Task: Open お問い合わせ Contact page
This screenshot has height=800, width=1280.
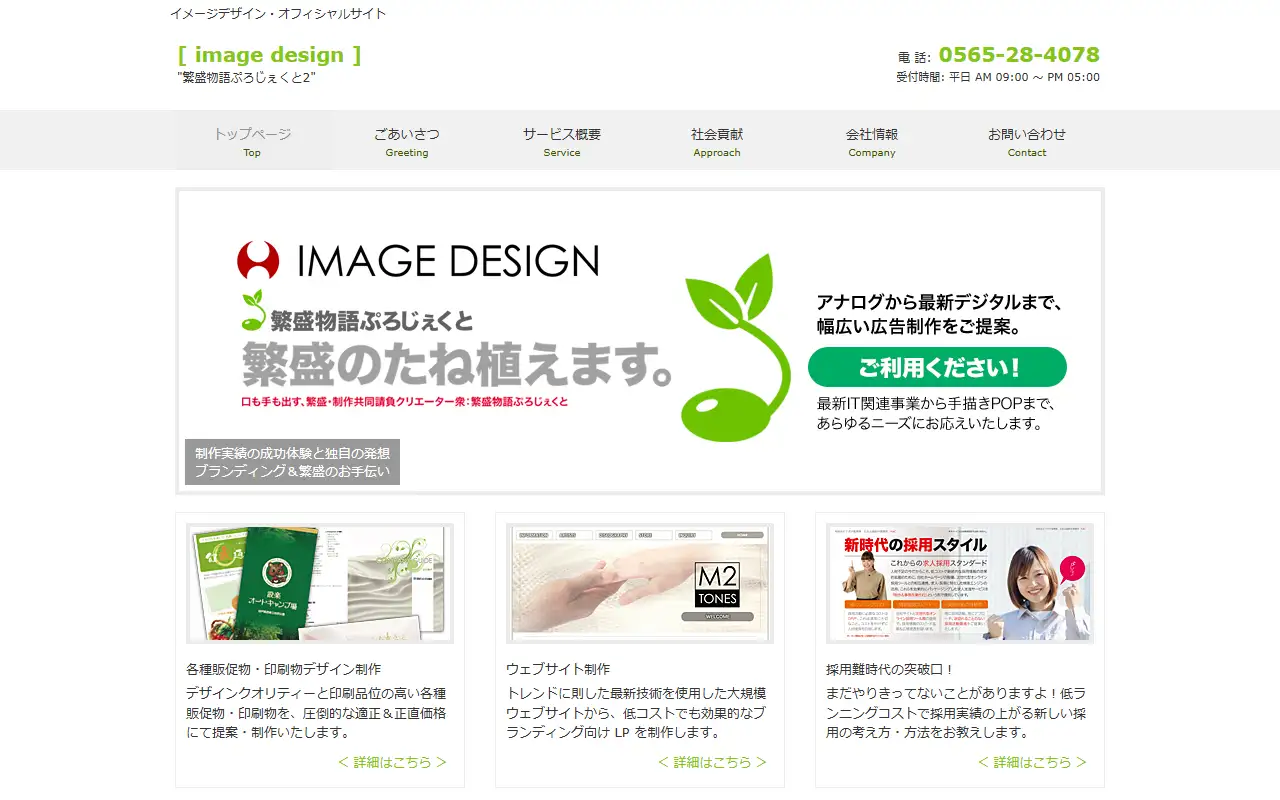Action: pos(1027,141)
